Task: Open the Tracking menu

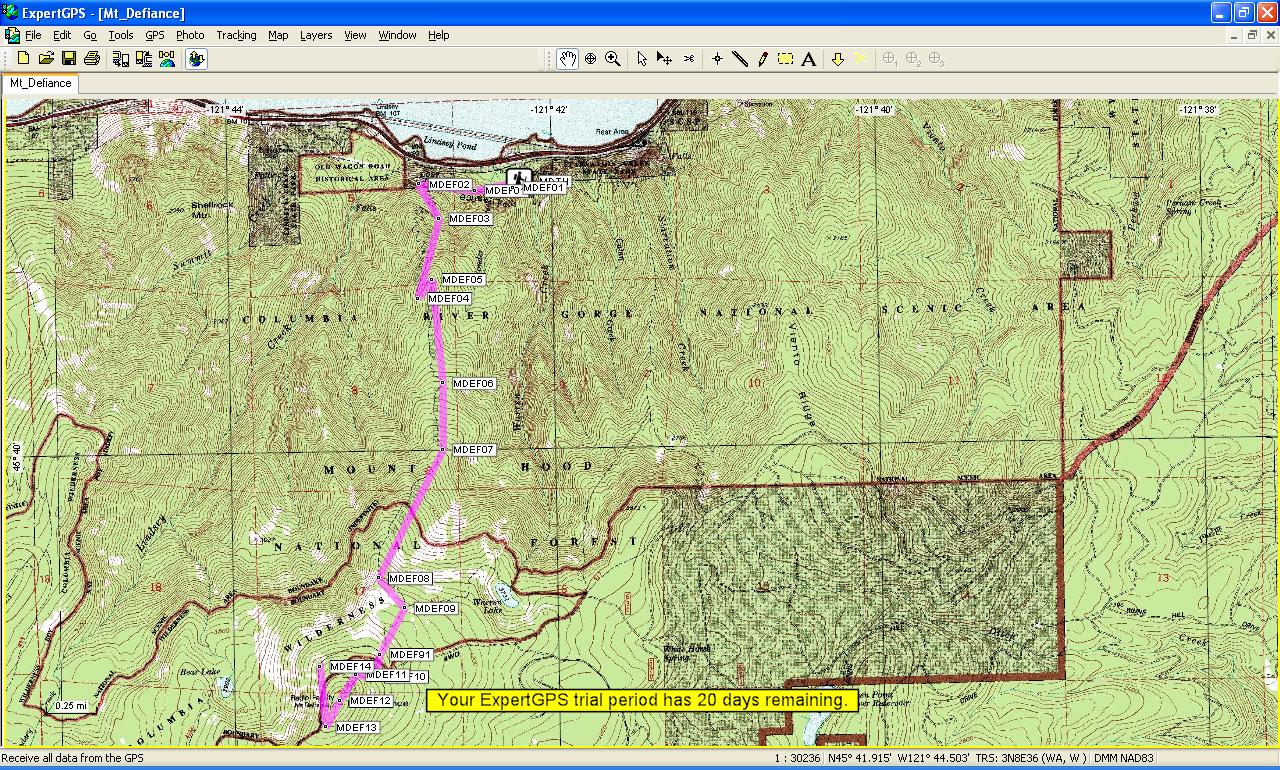Action: click(236, 35)
